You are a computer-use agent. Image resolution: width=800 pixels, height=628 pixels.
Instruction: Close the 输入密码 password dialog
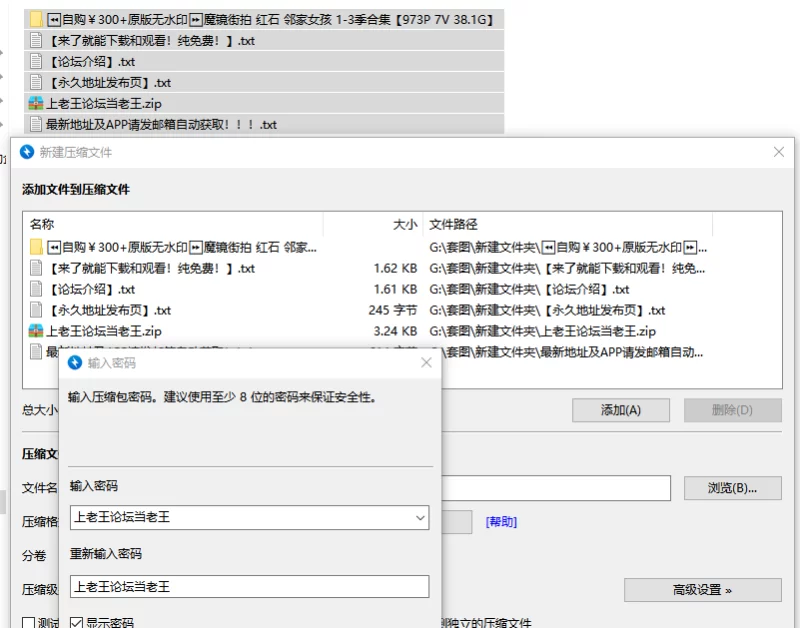point(426,363)
